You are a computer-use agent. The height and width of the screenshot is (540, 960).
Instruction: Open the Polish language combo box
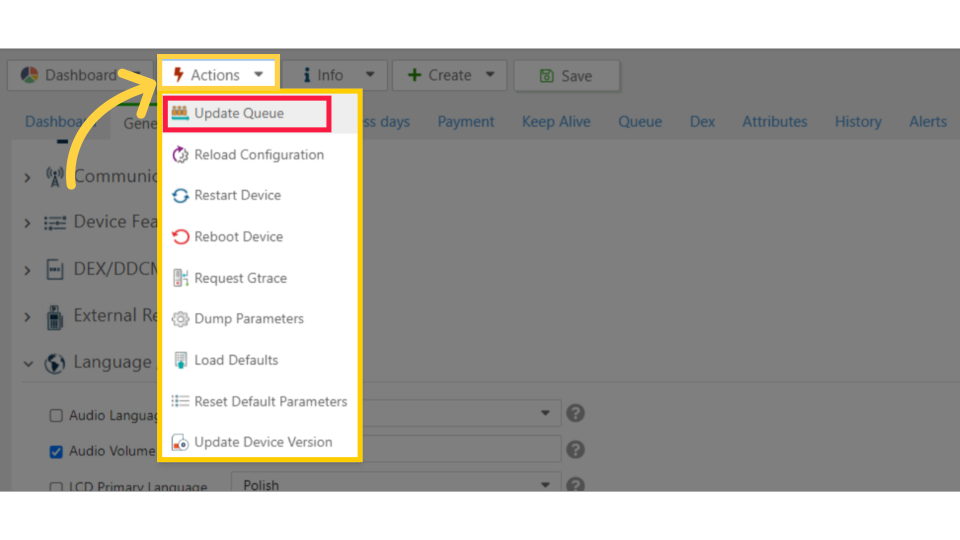(396, 484)
